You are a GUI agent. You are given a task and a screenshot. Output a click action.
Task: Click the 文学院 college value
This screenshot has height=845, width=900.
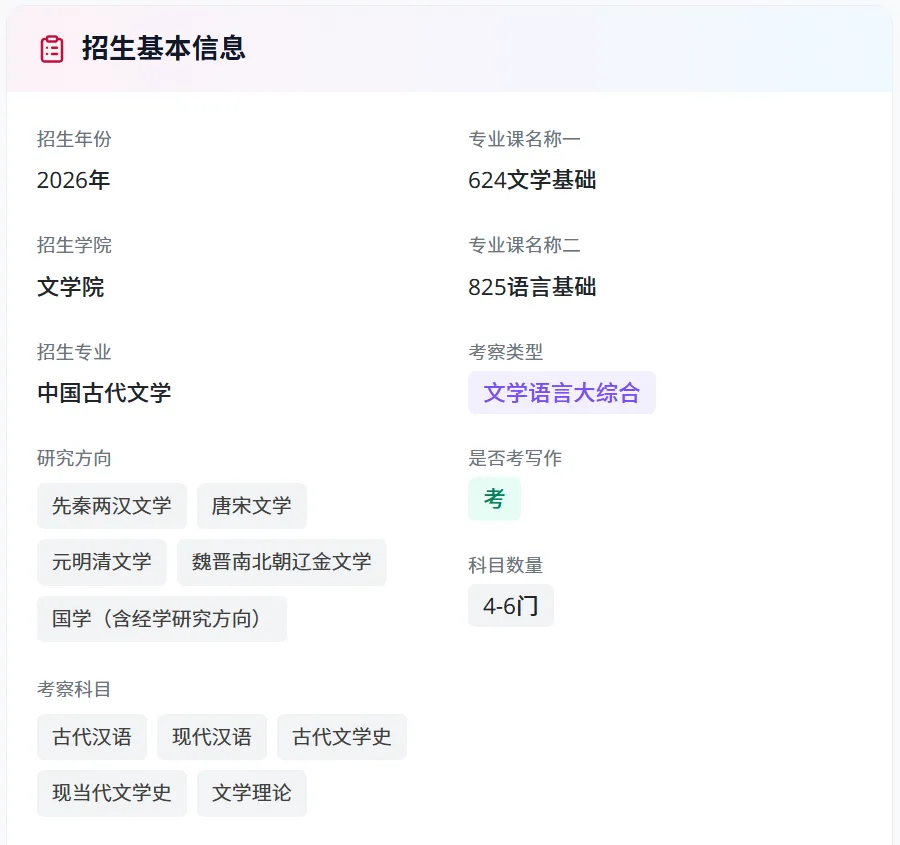coord(71,288)
